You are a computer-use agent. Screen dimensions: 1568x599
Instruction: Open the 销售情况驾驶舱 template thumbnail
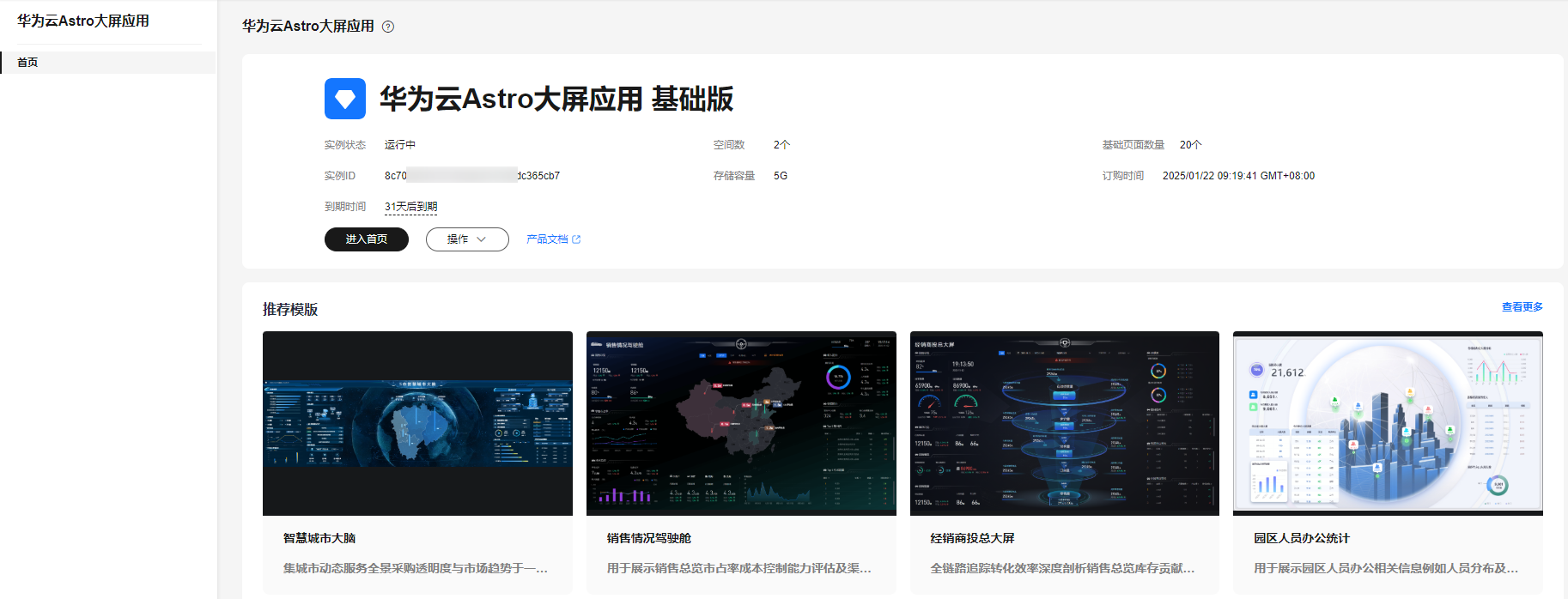click(741, 423)
